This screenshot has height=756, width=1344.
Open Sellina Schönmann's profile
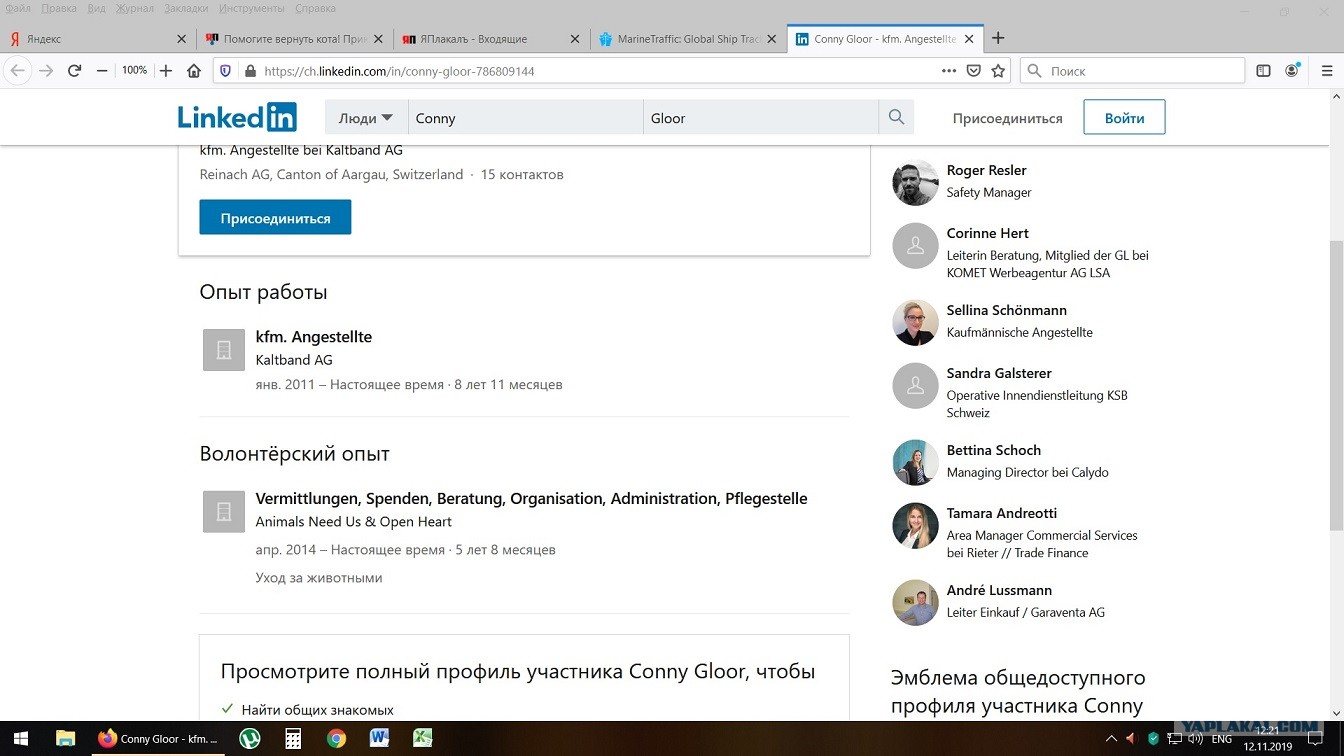[x=1007, y=310]
